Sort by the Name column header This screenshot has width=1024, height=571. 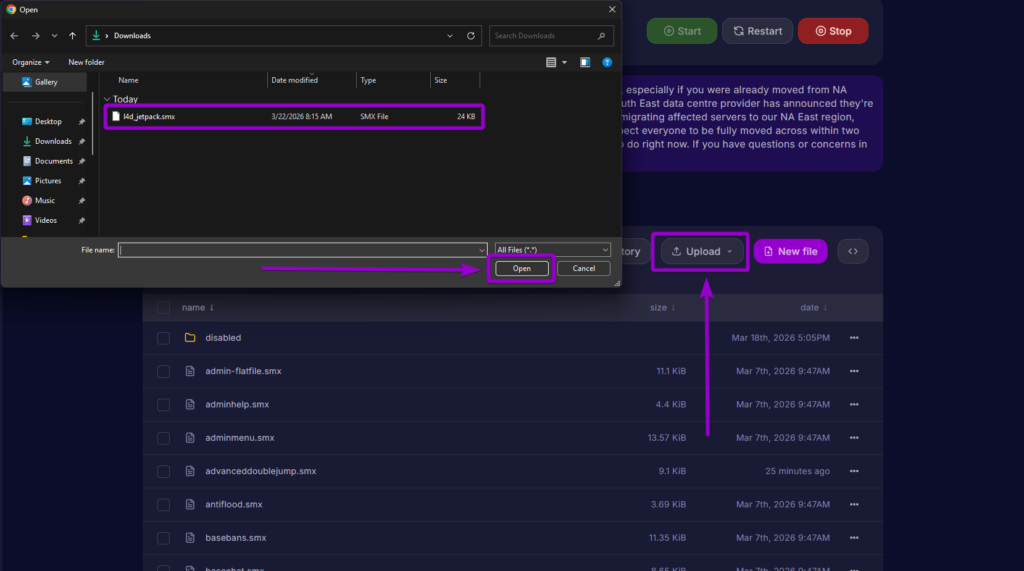click(128, 80)
